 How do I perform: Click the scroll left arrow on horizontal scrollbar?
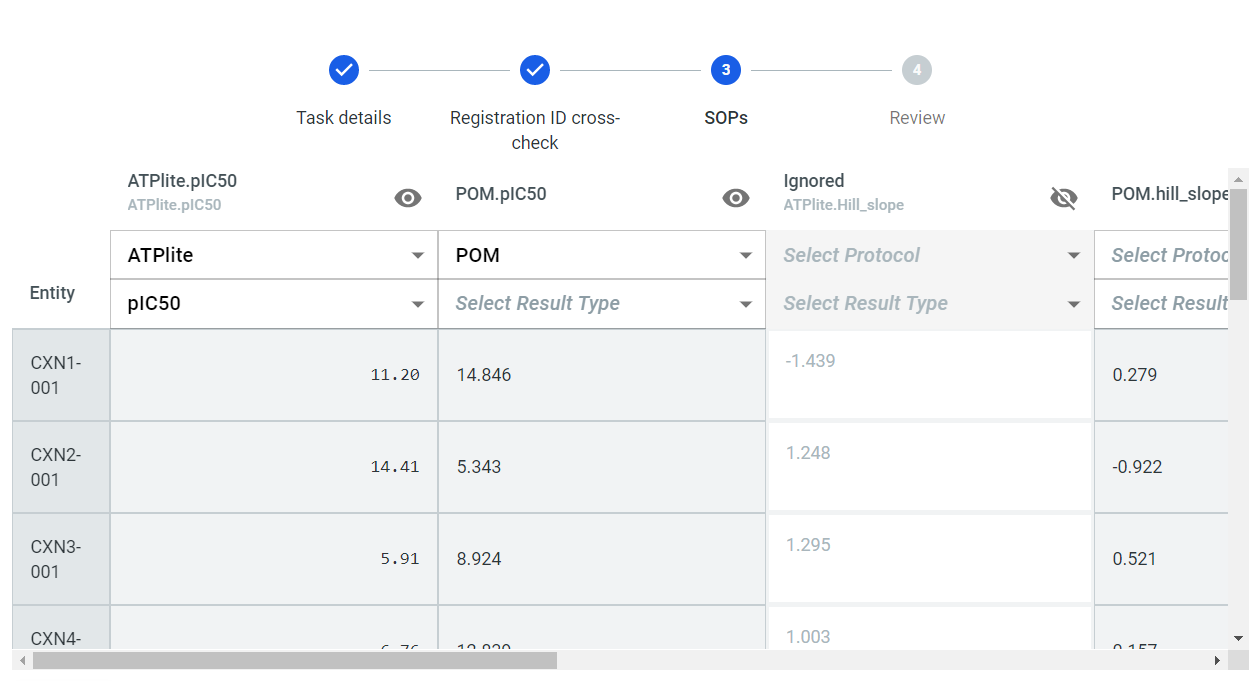(x=21, y=661)
